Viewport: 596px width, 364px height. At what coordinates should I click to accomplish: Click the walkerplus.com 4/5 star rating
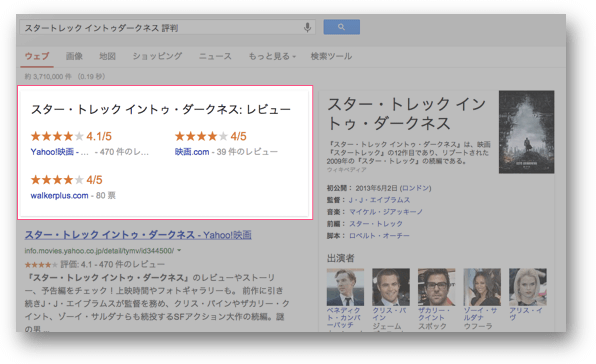click(x=67, y=180)
